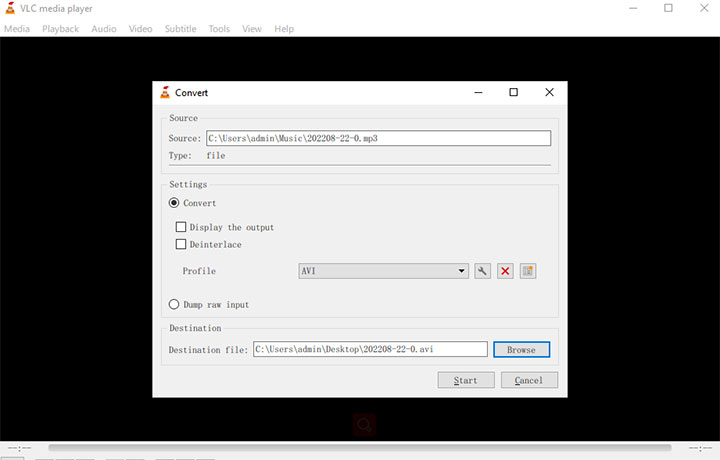Image resolution: width=720 pixels, height=460 pixels.
Task: Click the 'file' type value
Action: [216, 156]
